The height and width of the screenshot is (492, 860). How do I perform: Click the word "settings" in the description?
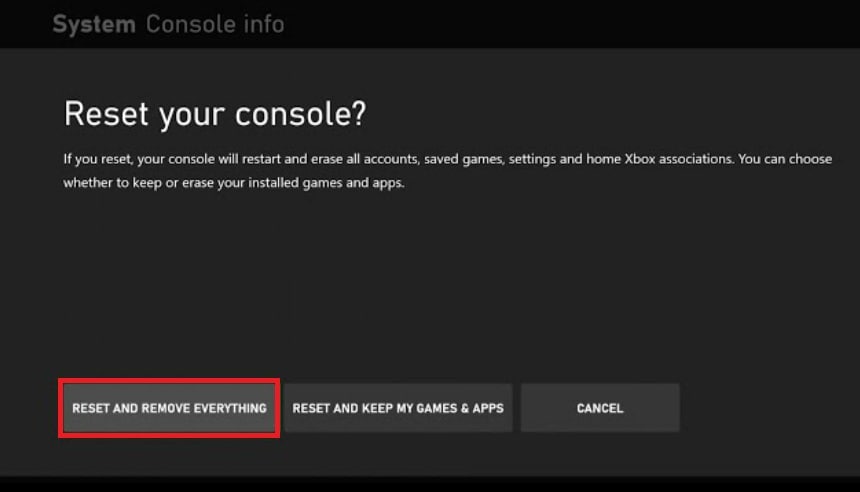(x=533, y=159)
